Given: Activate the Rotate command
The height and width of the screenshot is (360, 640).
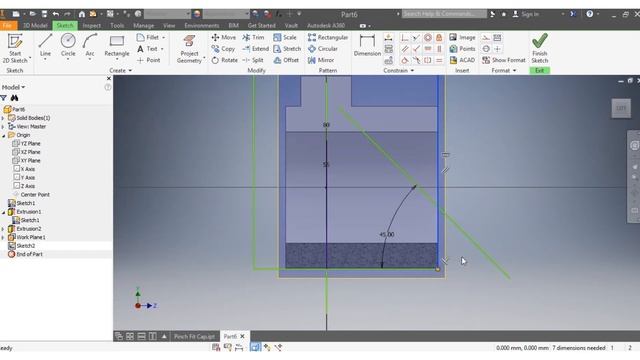Looking at the screenshot, I should 224,60.
